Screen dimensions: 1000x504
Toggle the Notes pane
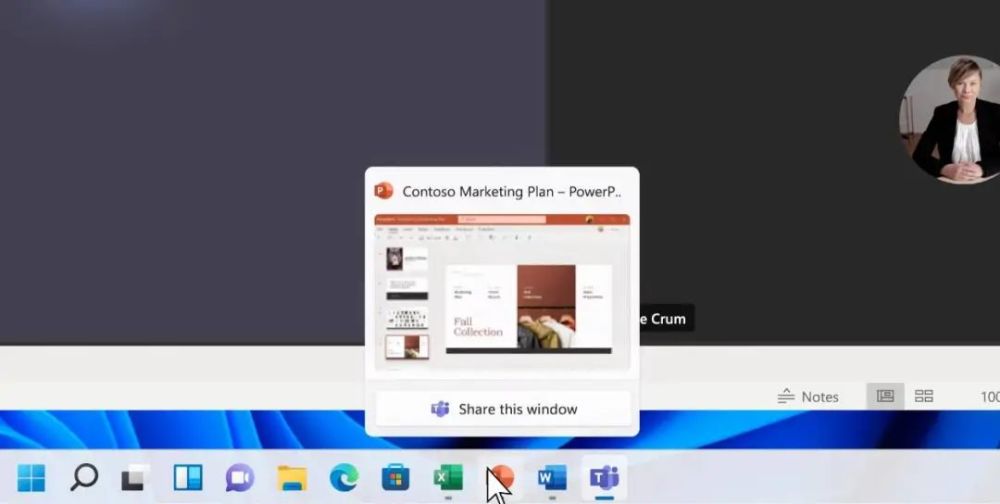pos(807,397)
